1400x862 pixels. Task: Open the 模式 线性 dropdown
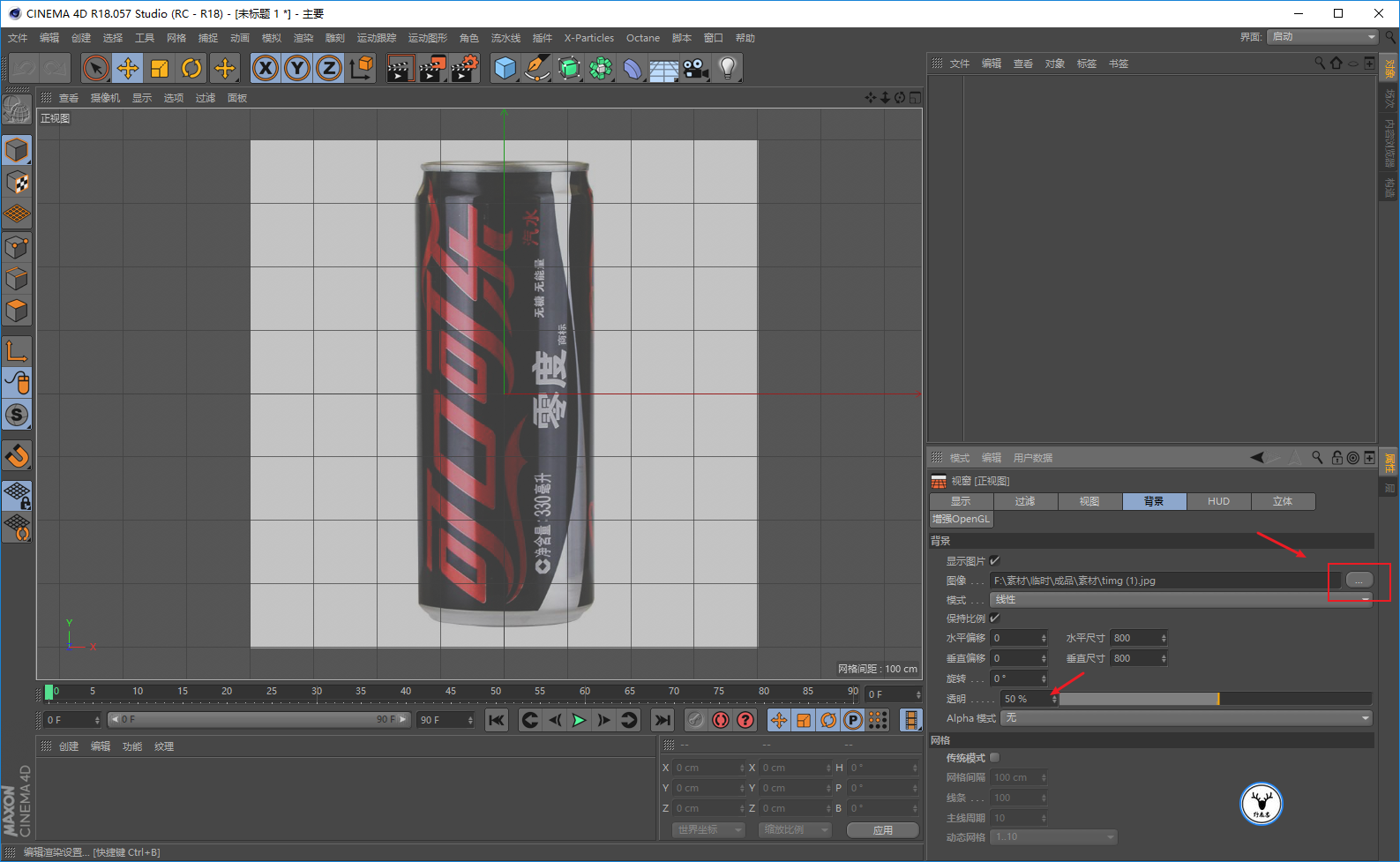click(1180, 600)
